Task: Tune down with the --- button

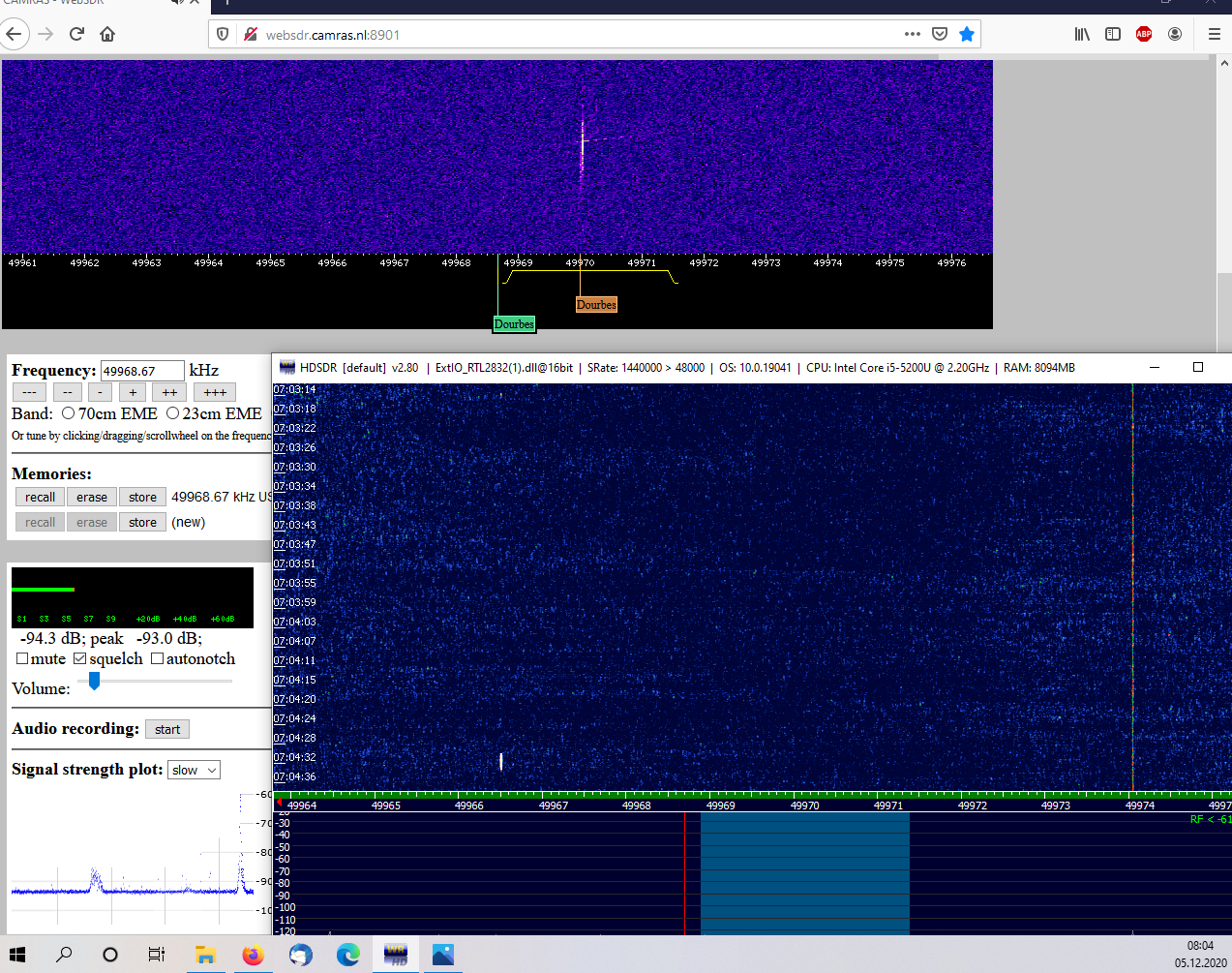Action: click(29, 392)
